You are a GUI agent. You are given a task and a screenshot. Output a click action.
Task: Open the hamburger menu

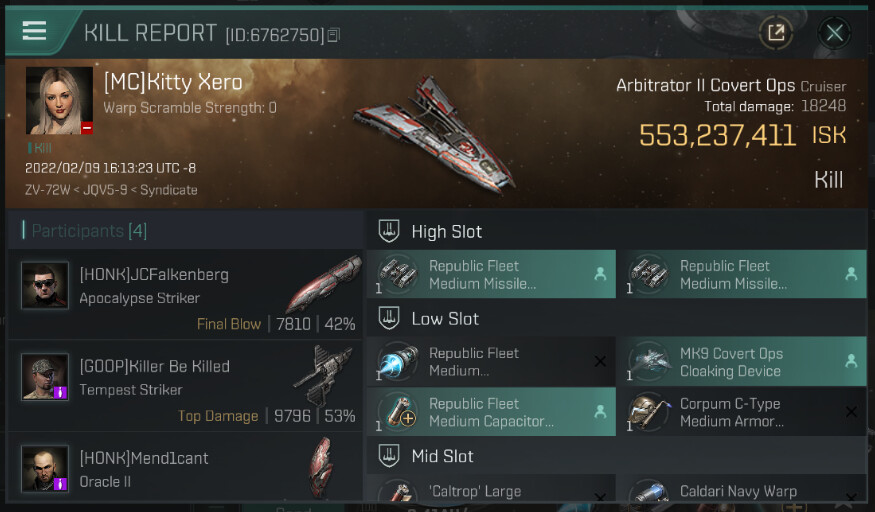tap(34, 31)
